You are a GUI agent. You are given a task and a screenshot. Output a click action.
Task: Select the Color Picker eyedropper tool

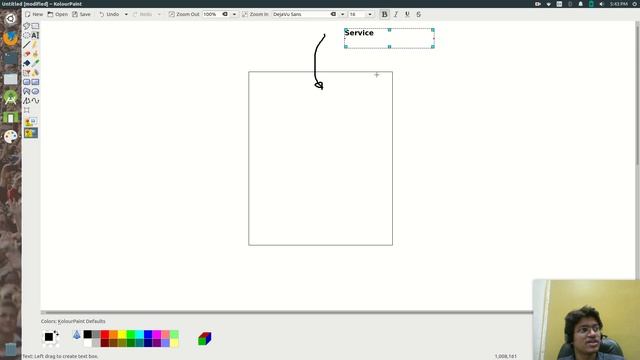tap(36, 63)
